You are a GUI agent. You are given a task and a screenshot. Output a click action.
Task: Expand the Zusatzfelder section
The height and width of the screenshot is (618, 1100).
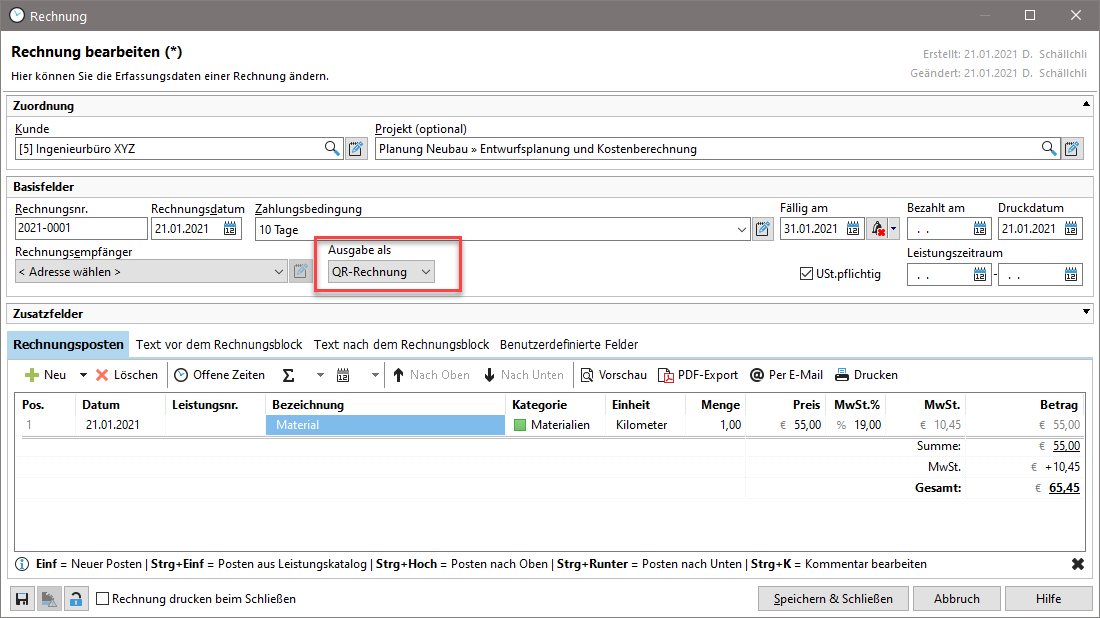click(1086, 314)
